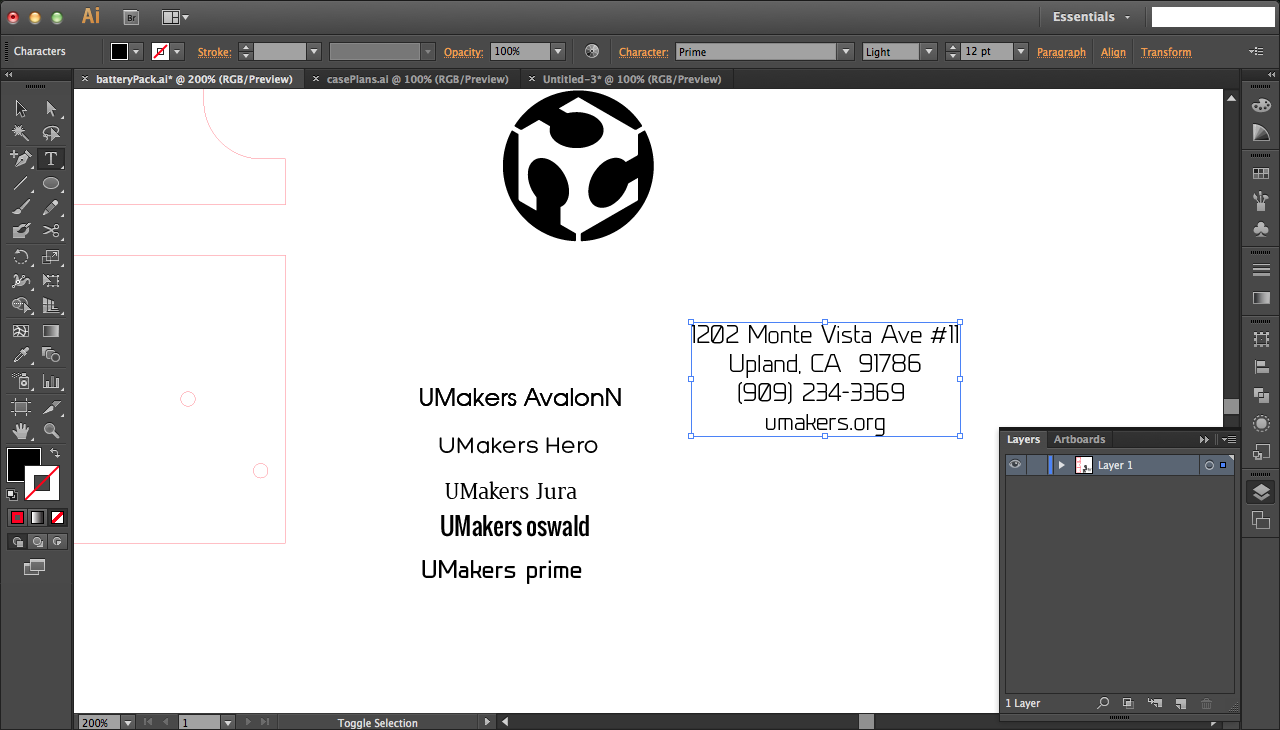Select the Direct Selection tool
Screen dimensions: 1280x730
[51, 109]
